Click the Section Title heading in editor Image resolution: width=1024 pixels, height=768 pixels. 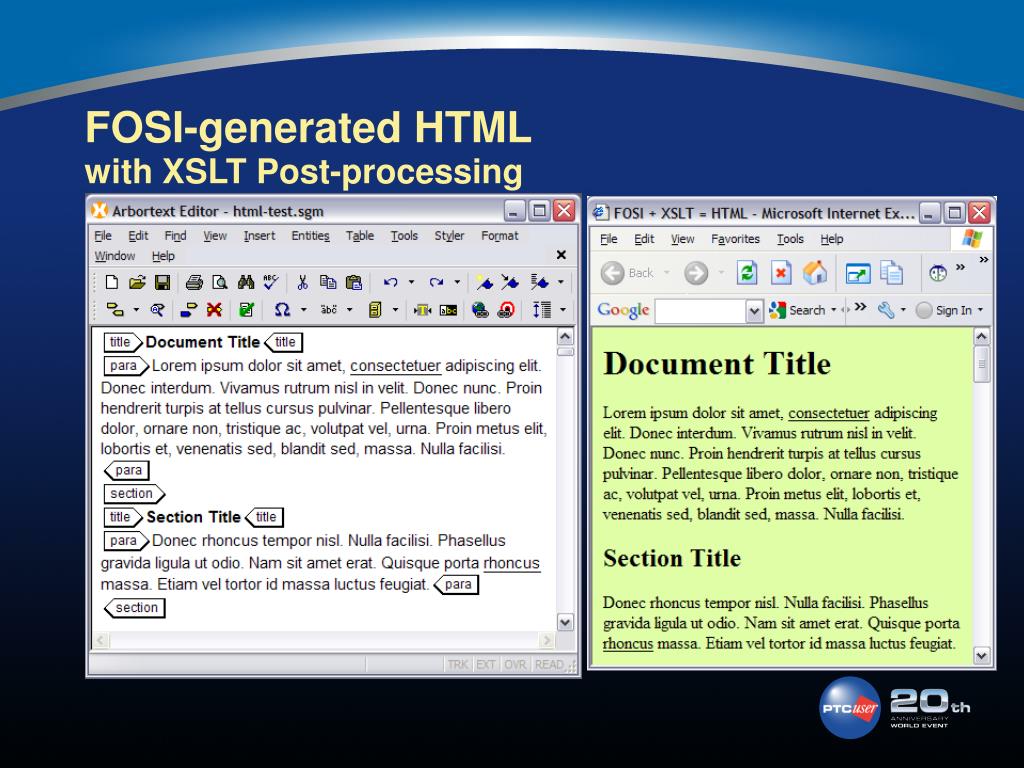tap(193, 517)
